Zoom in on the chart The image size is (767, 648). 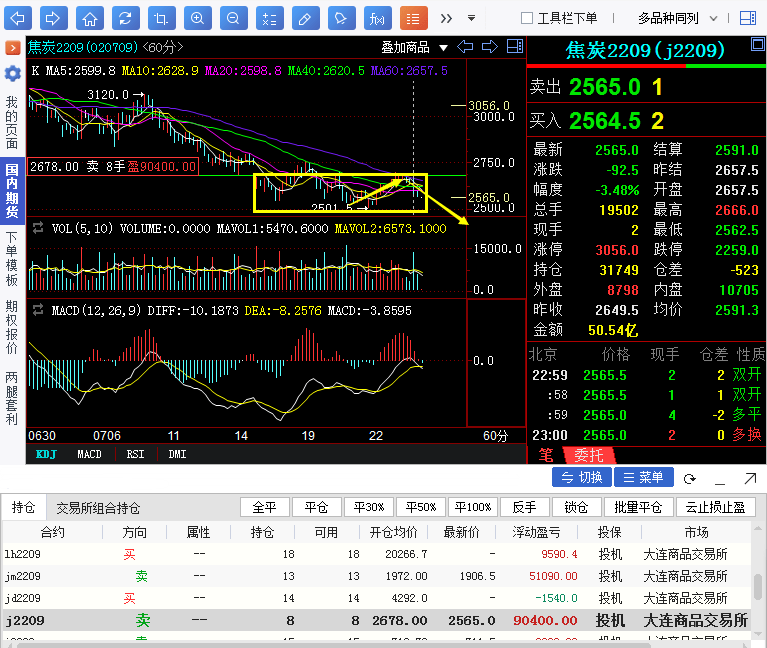point(197,18)
